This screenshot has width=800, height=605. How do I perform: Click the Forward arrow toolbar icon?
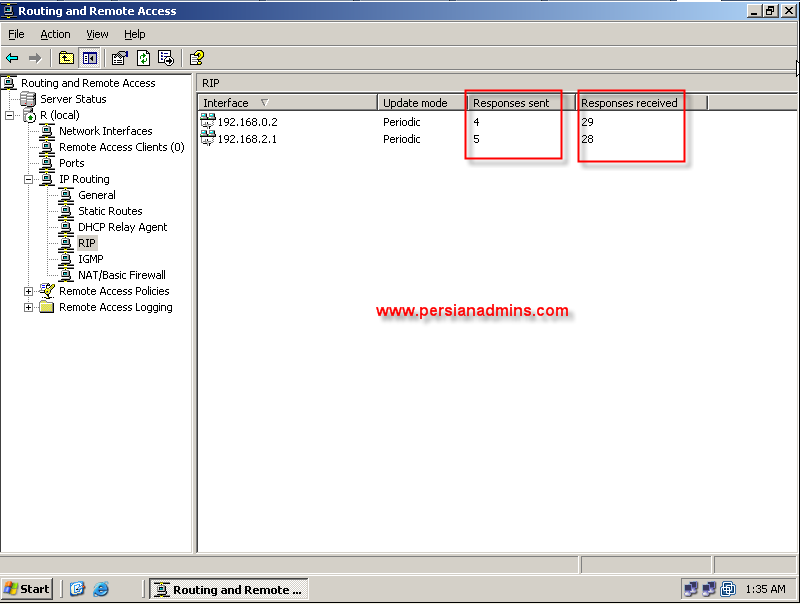pyautogui.click(x=35, y=58)
